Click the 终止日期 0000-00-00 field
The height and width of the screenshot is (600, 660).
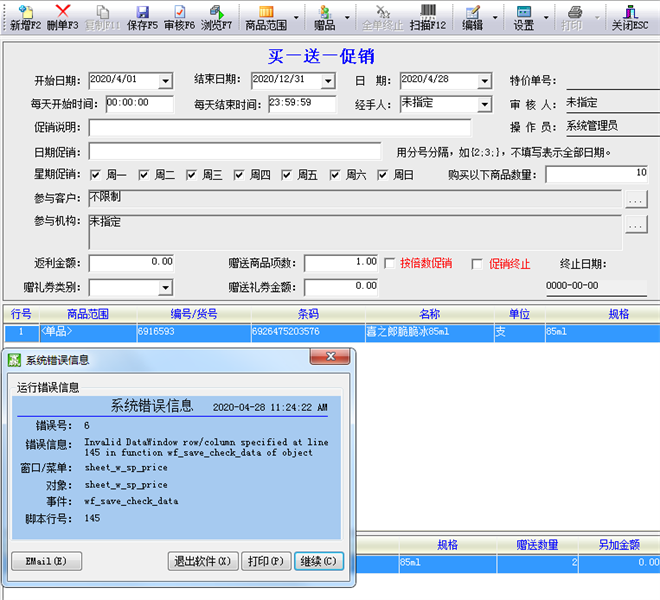click(596, 286)
